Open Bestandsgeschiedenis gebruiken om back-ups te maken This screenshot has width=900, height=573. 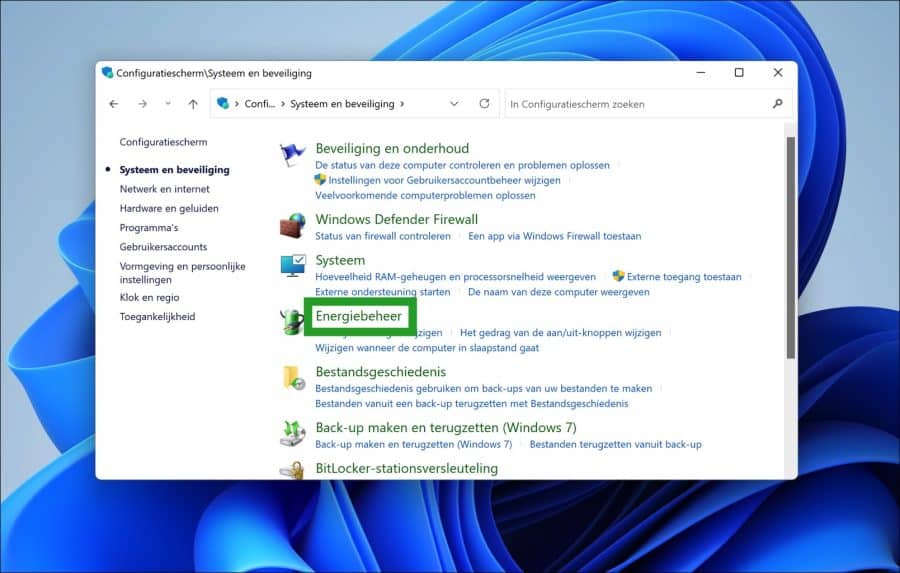pos(484,389)
